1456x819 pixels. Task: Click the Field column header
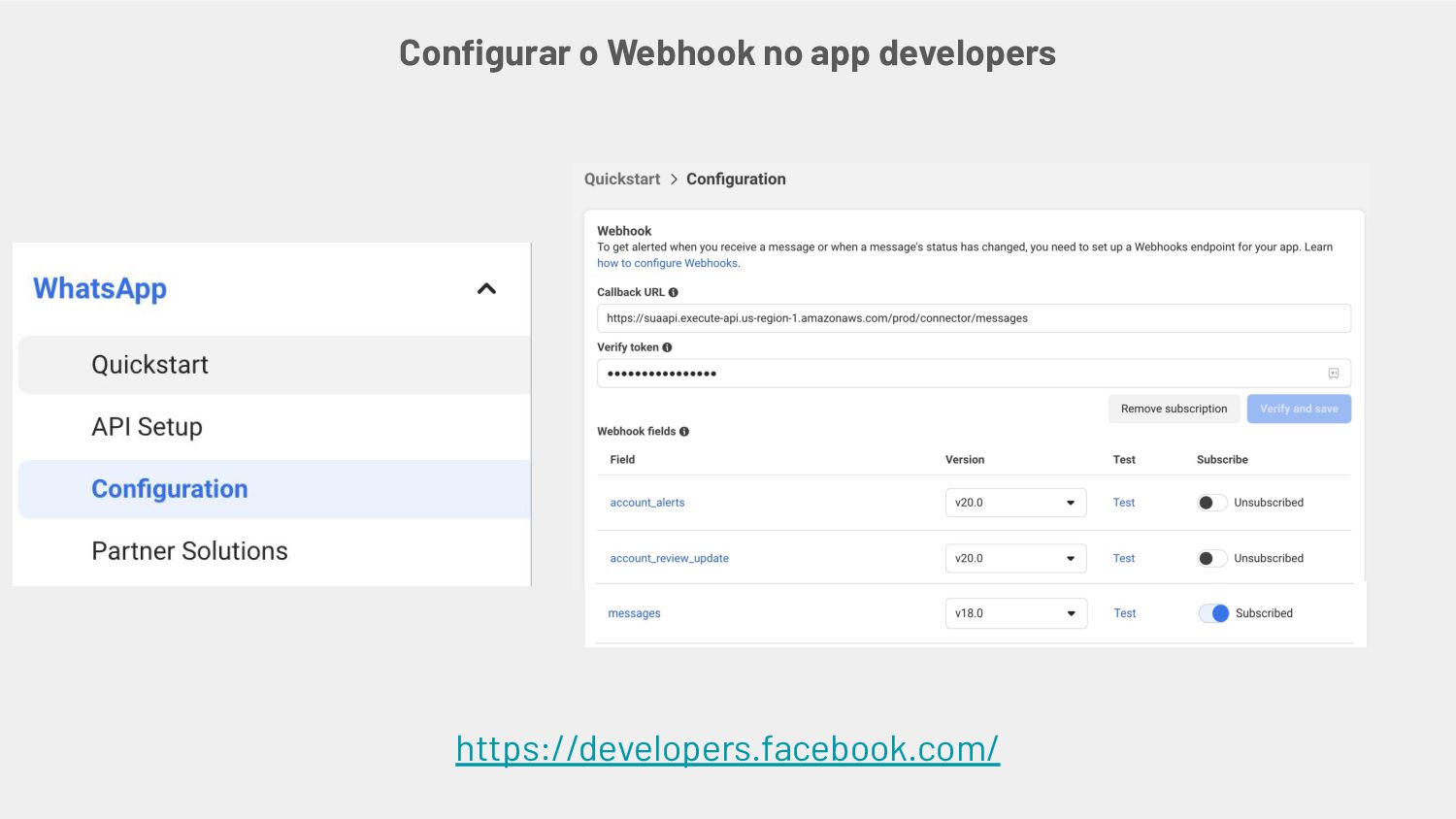(x=622, y=460)
